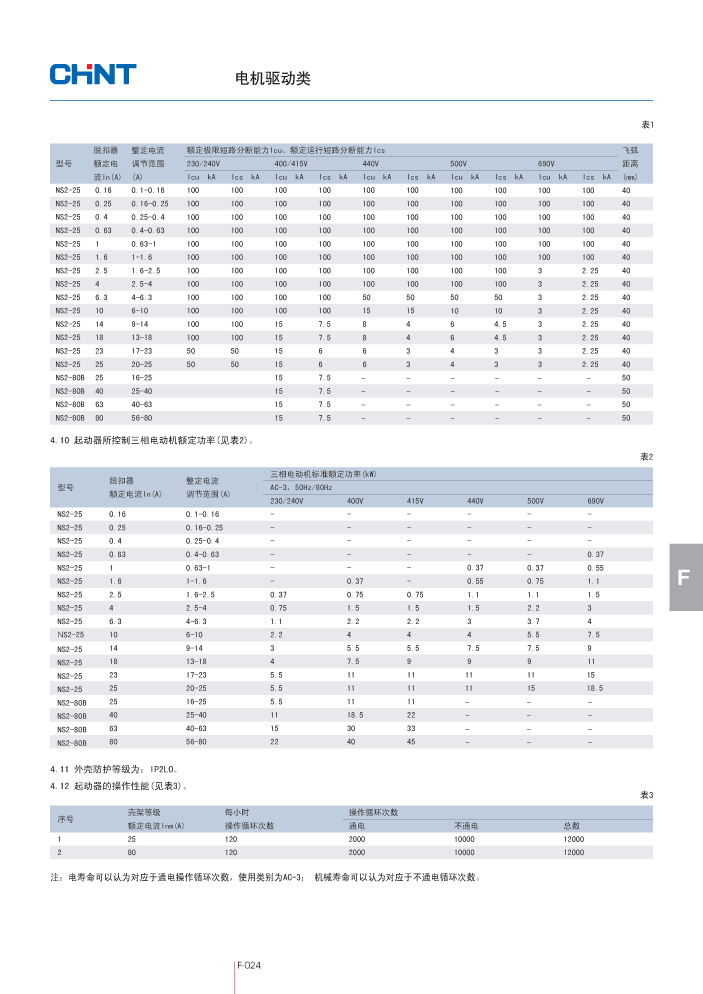Click the 每小时操作循环次数 header in table 3
Image resolution: width=703 pixels, height=994 pixels.
[x=249, y=819]
